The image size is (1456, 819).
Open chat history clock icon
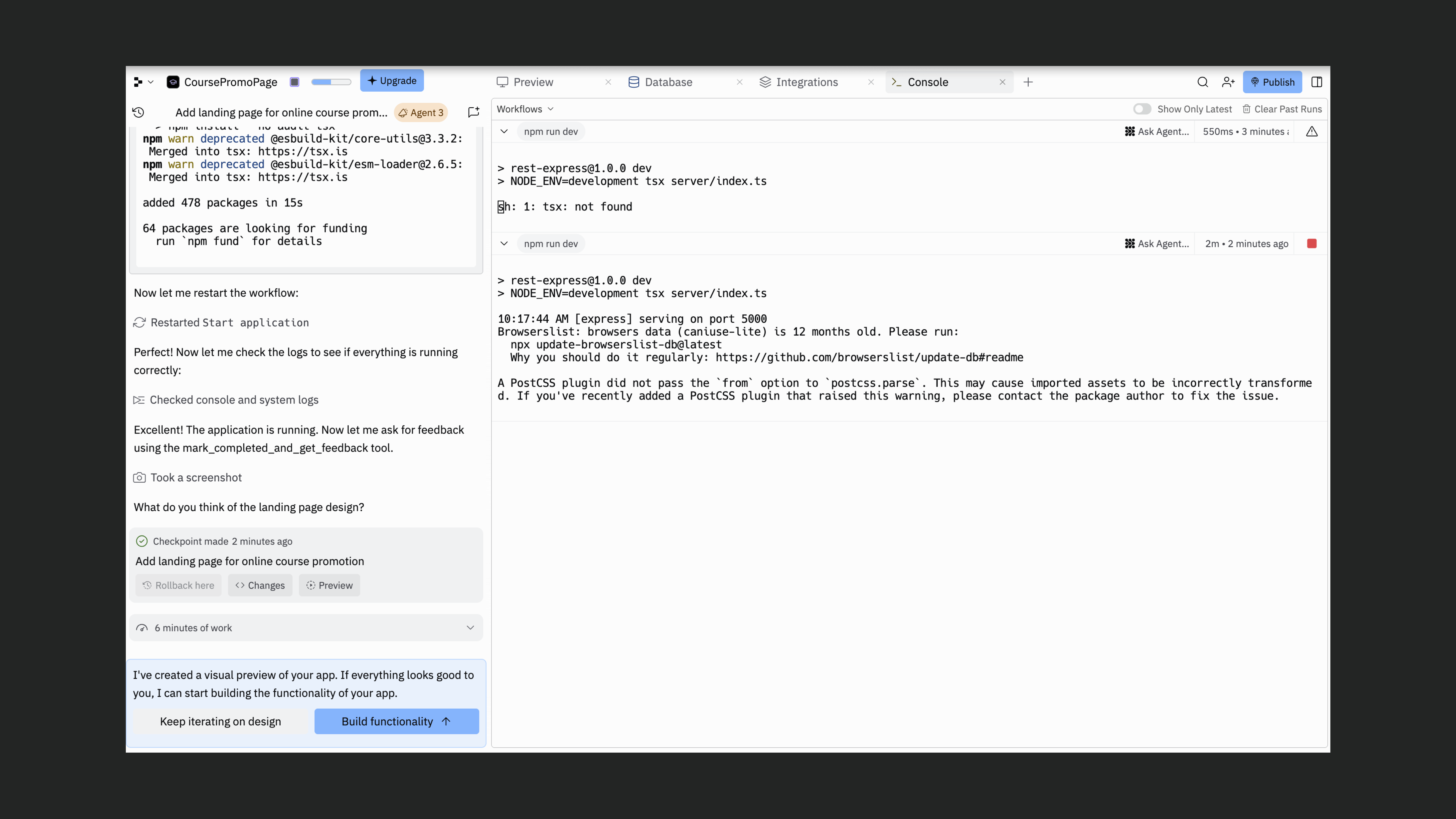click(x=139, y=112)
